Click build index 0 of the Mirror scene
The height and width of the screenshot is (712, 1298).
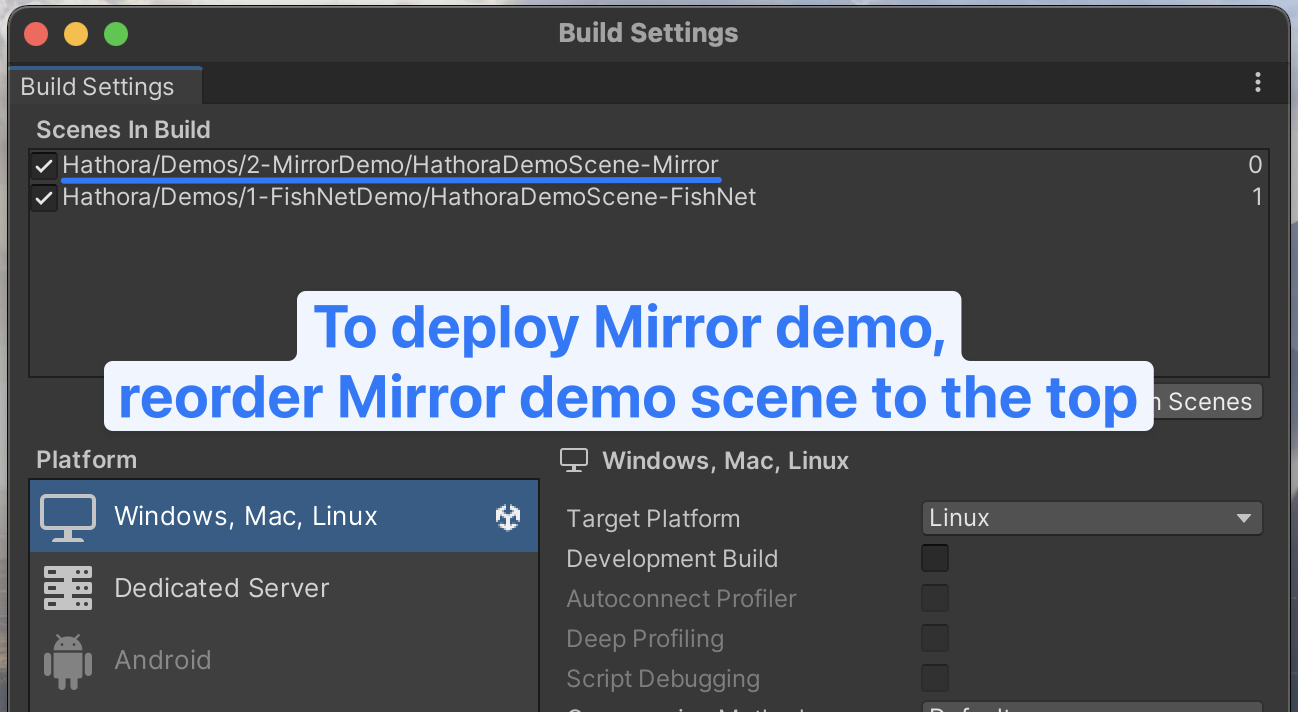(x=1255, y=165)
